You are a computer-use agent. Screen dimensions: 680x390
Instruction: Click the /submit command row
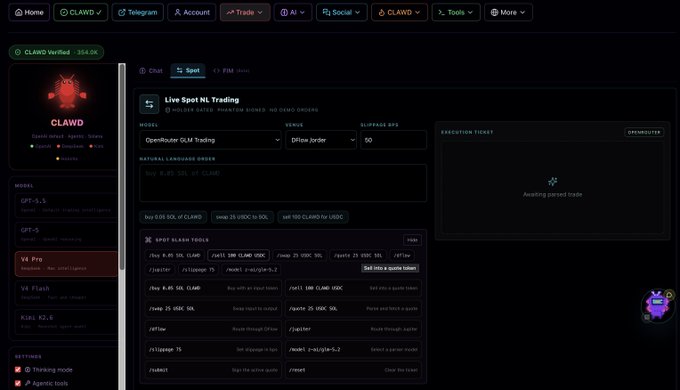click(213, 370)
